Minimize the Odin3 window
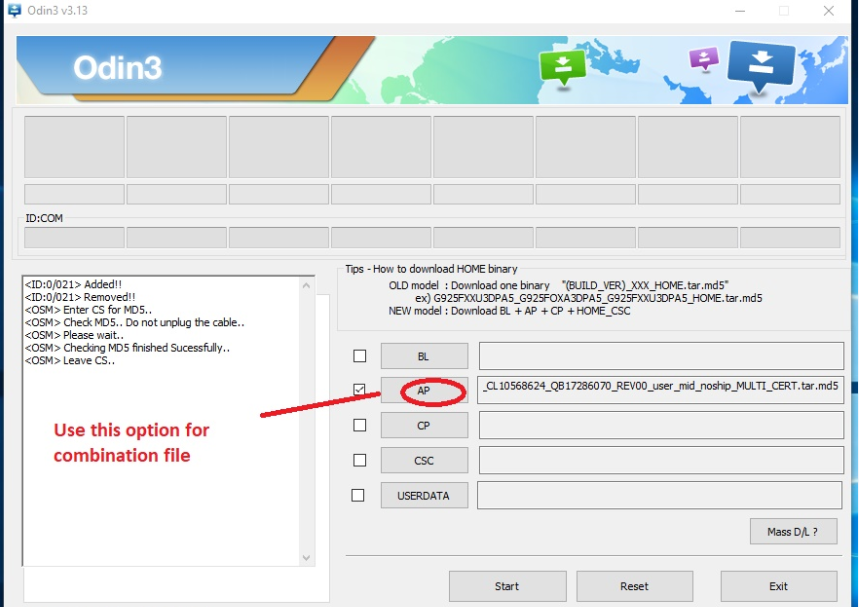The height and width of the screenshot is (607, 859). (740, 10)
